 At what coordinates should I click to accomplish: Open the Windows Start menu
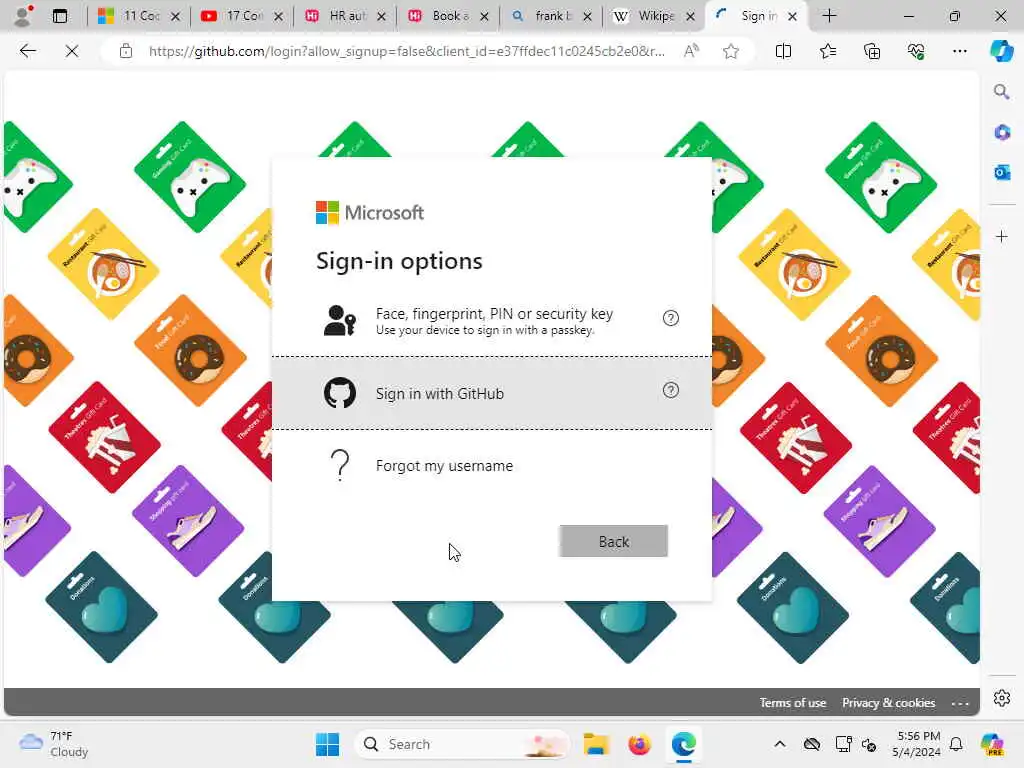pos(327,744)
